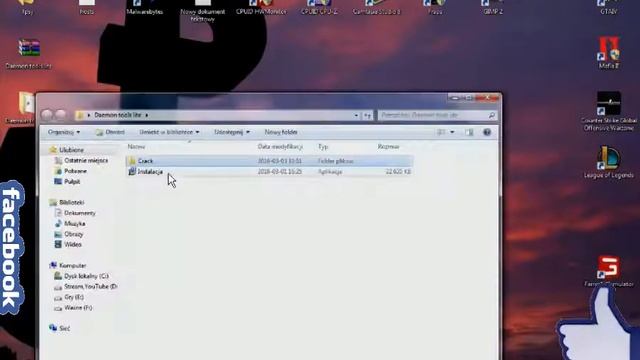Expand the view options dropdown arrow
Screen dimensions: 640x360
[x=452, y=132]
